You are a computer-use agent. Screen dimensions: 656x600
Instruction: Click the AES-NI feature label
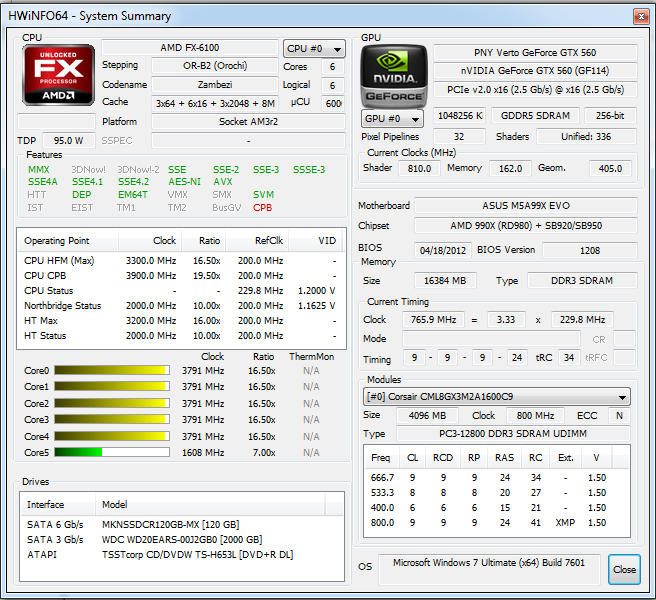click(184, 182)
